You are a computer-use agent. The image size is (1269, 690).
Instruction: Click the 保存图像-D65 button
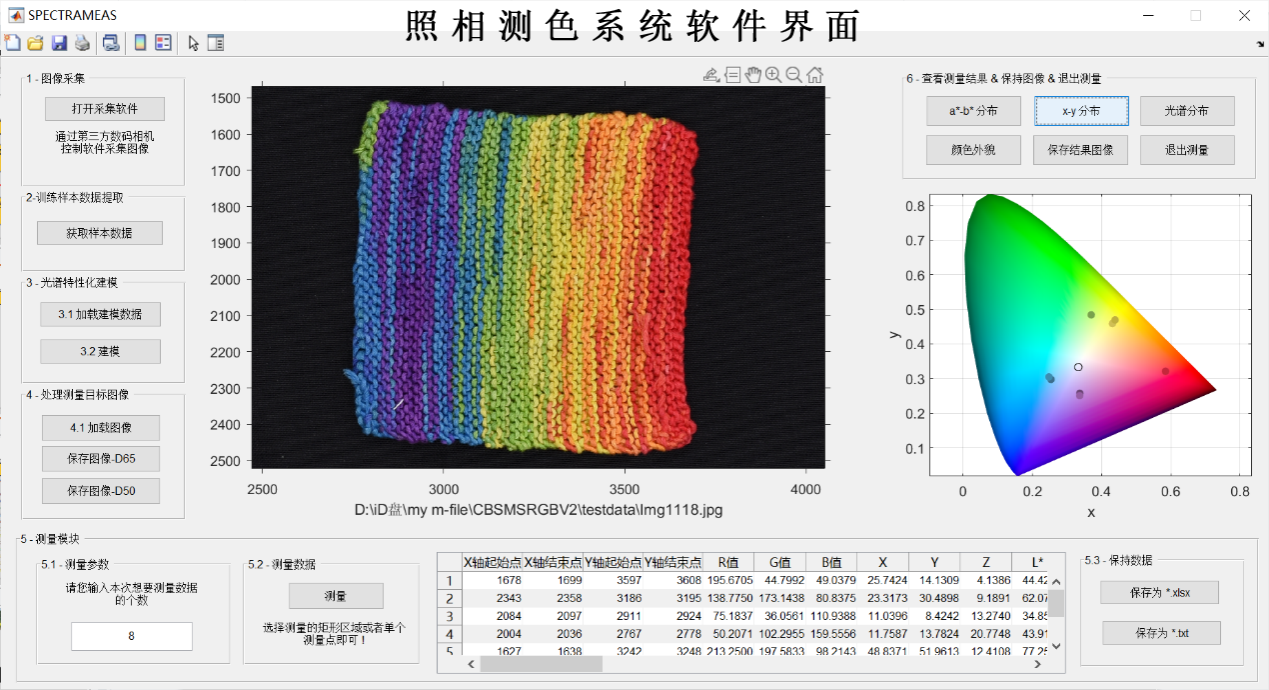[x=101, y=459]
